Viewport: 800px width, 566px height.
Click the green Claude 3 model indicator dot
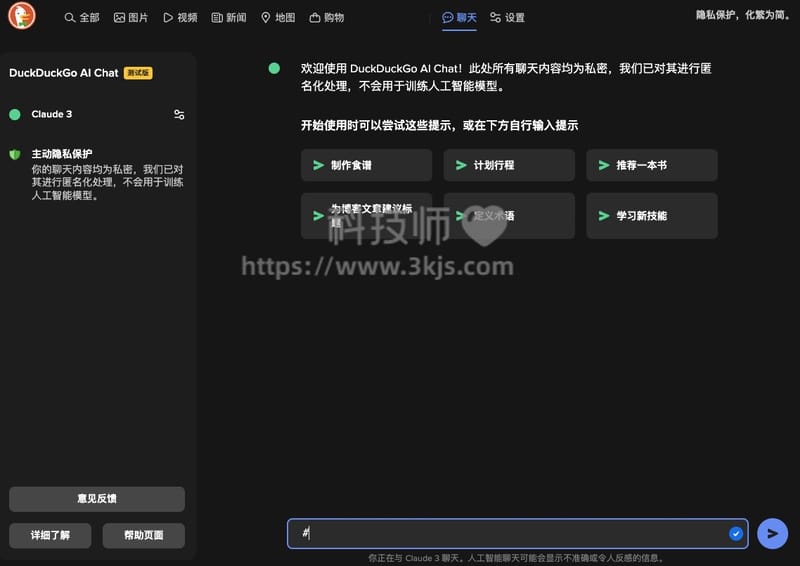15,114
